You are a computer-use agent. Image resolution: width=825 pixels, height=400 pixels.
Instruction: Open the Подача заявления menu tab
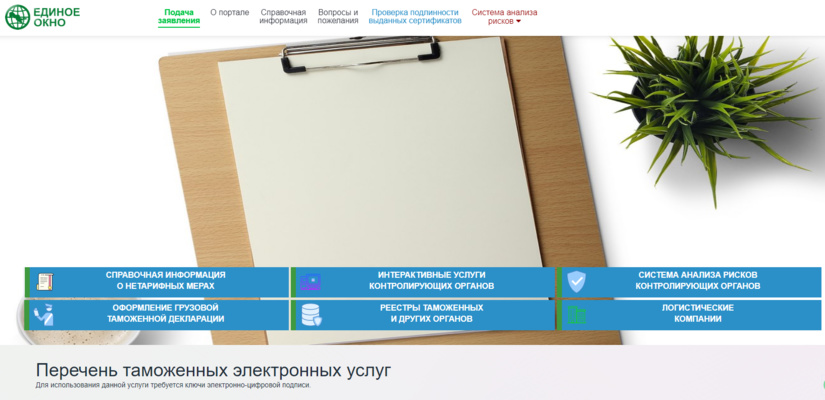[x=179, y=16]
